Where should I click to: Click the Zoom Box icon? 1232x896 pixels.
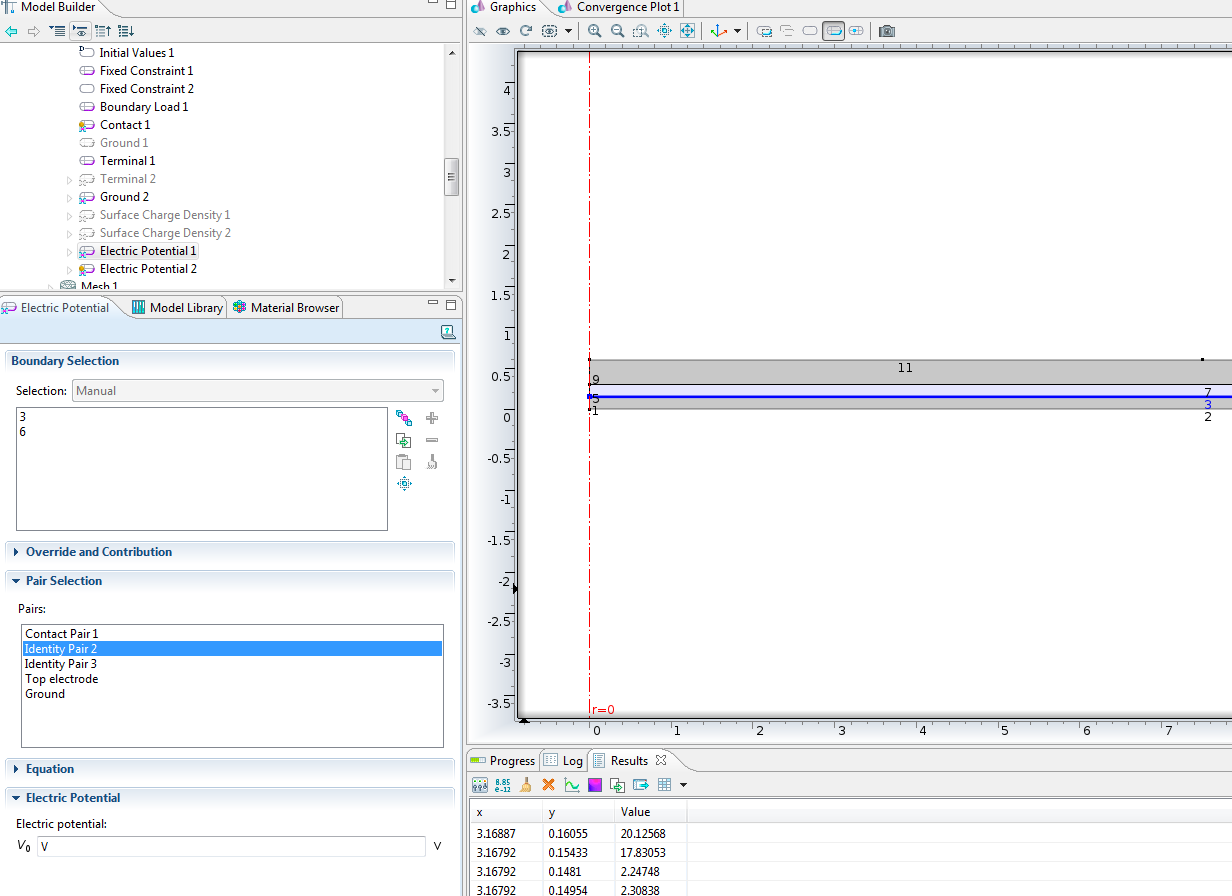pos(641,31)
